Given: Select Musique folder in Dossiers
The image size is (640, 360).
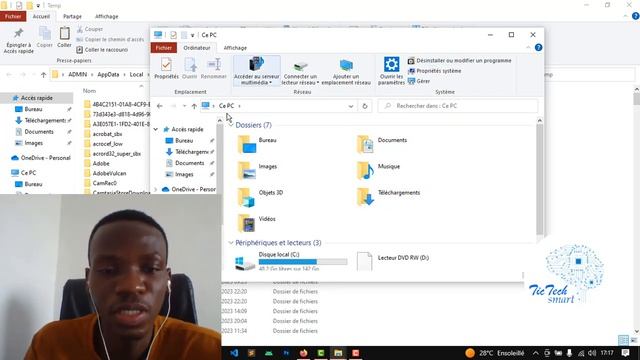Looking at the screenshot, I should point(378,170).
